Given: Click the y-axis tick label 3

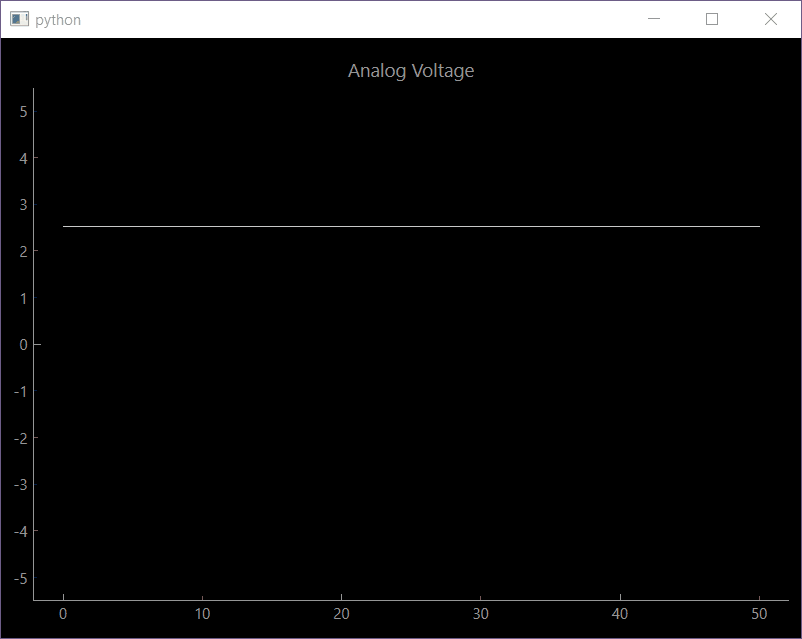Looking at the screenshot, I should 23,205.
